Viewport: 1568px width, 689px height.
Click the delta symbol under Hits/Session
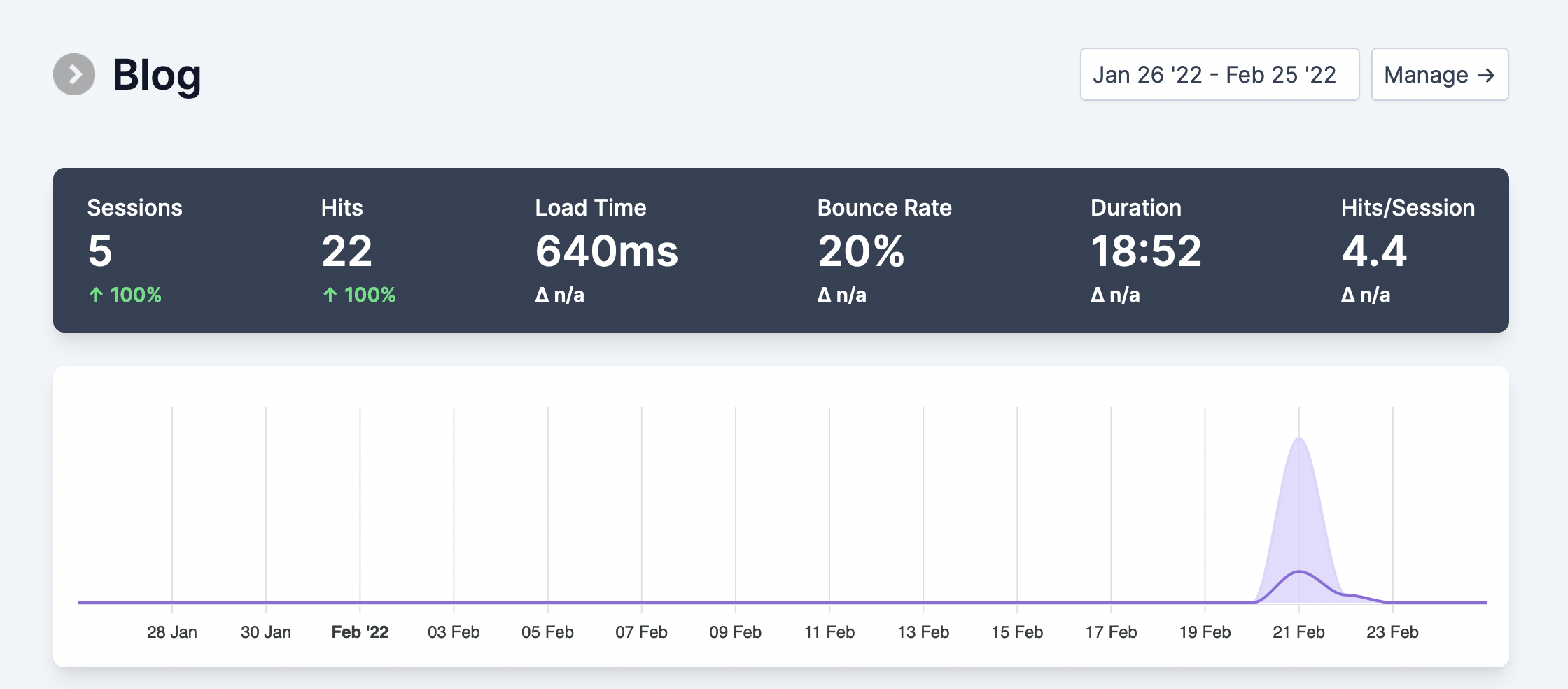[1347, 295]
